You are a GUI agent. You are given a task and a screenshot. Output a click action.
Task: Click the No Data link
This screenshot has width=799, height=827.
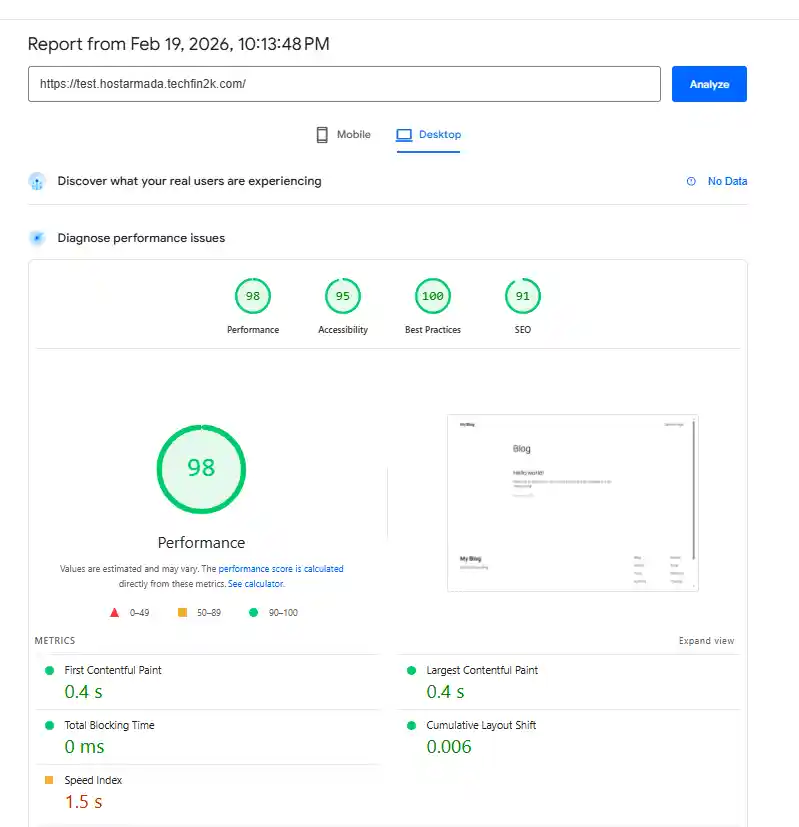727,181
